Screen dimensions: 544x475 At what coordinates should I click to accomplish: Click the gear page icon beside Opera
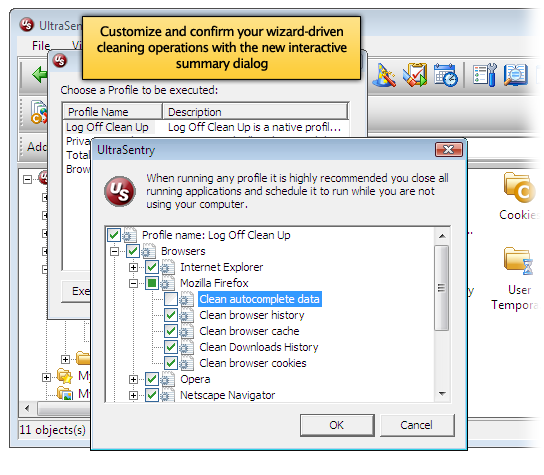pyautogui.click(x=168, y=379)
